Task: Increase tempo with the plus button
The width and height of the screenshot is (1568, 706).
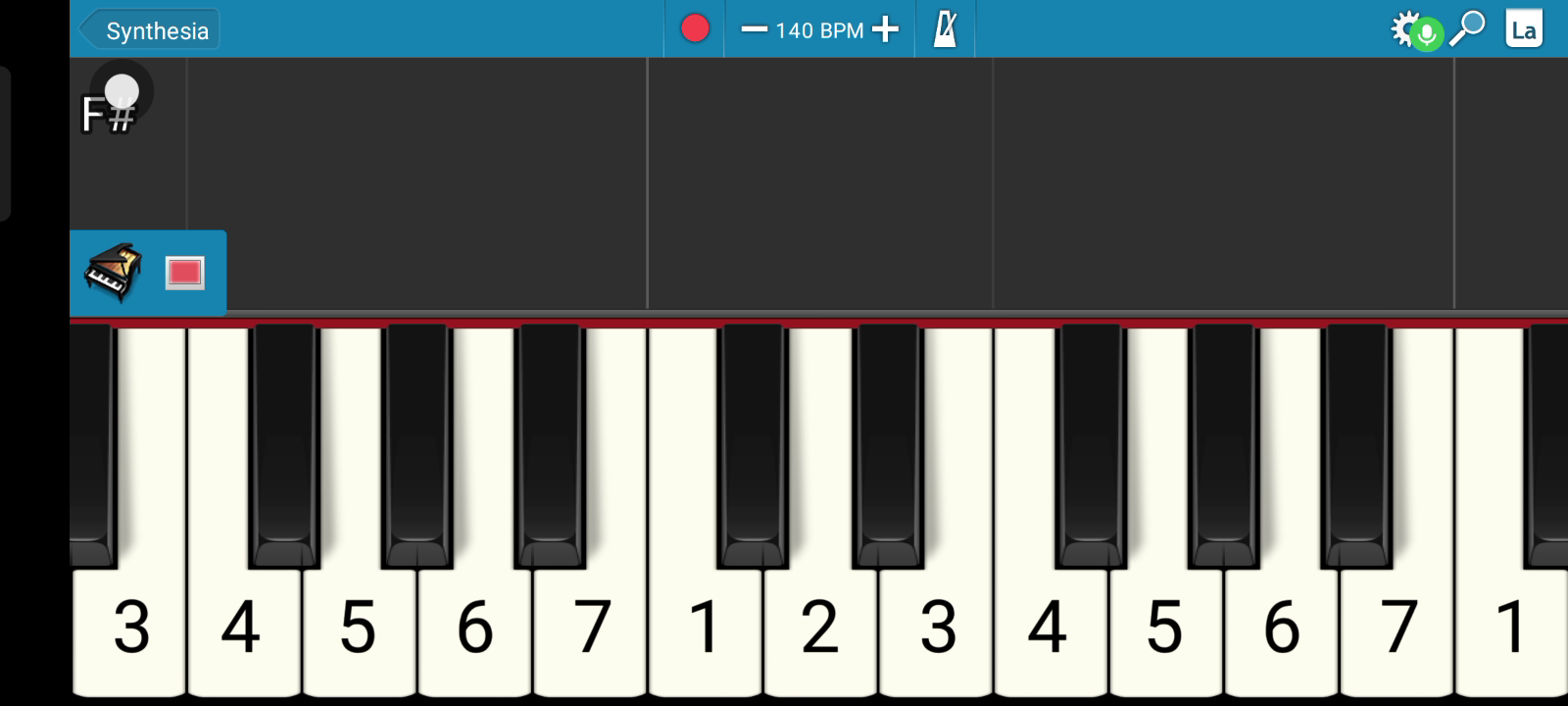Action: (x=885, y=29)
